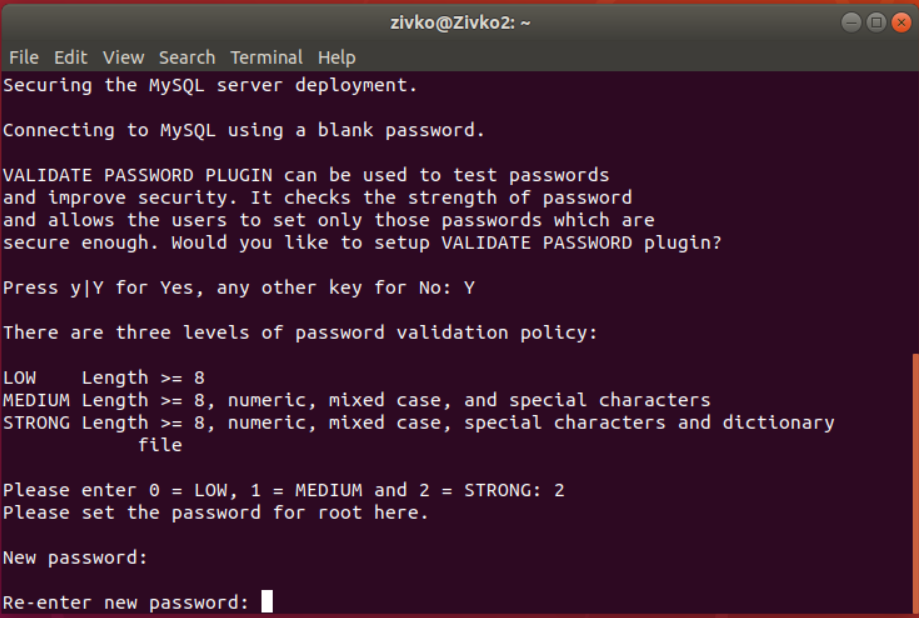Click the VALIDATE PASSWORD PLUGIN text

point(152,175)
